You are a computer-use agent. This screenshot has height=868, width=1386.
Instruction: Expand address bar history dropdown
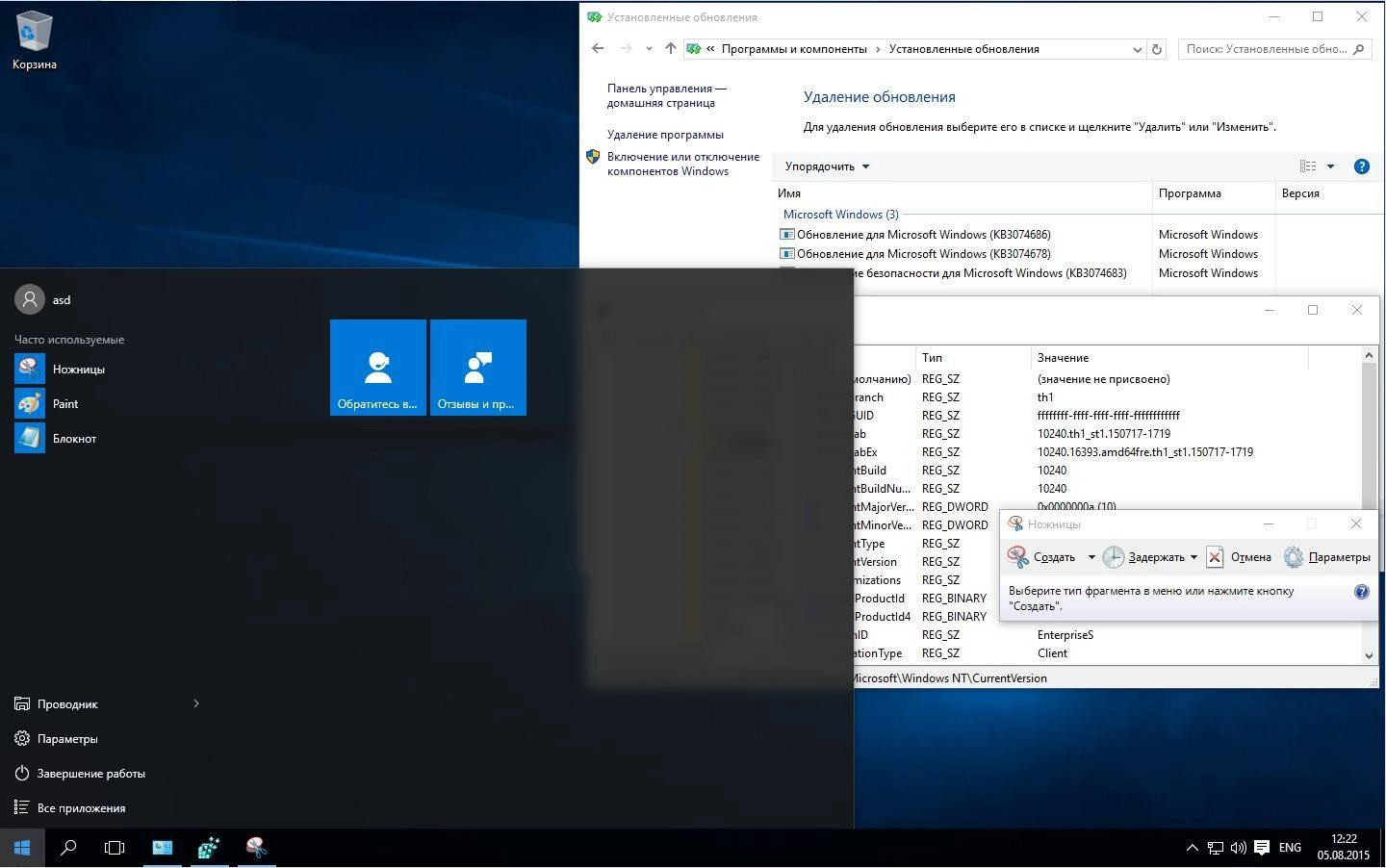tap(1137, 49)
